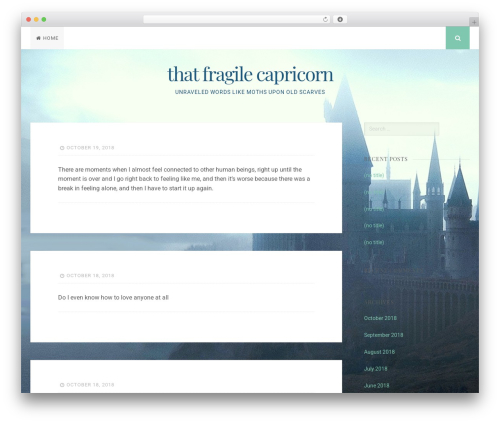Open the site title 'that fragile capricorn'
Image resolution: width=500 pixels, height=423 pixels.
pos(250,74)
